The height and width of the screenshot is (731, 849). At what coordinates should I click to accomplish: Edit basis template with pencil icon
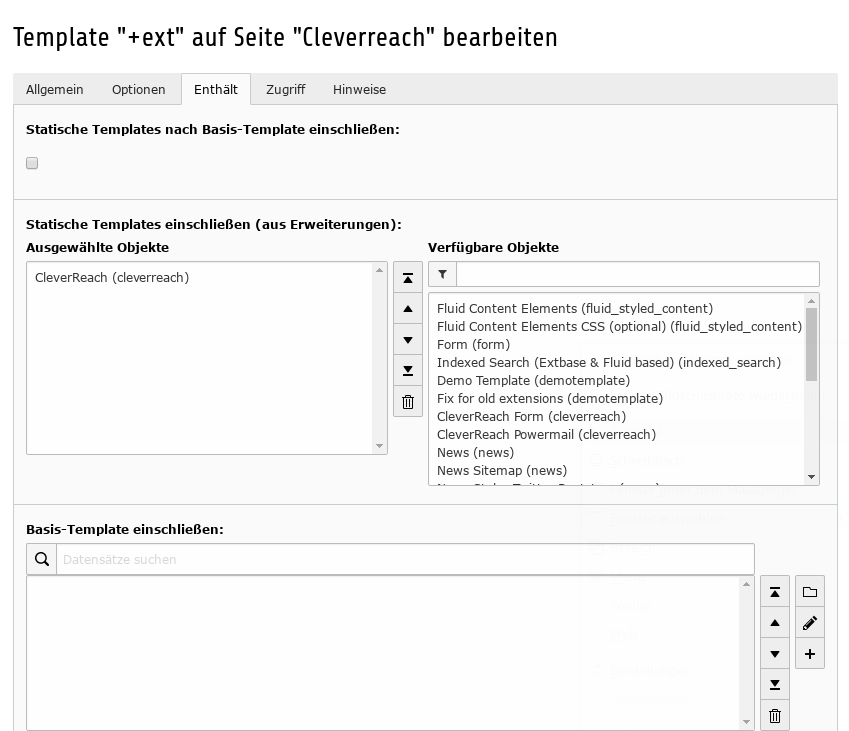810,623
